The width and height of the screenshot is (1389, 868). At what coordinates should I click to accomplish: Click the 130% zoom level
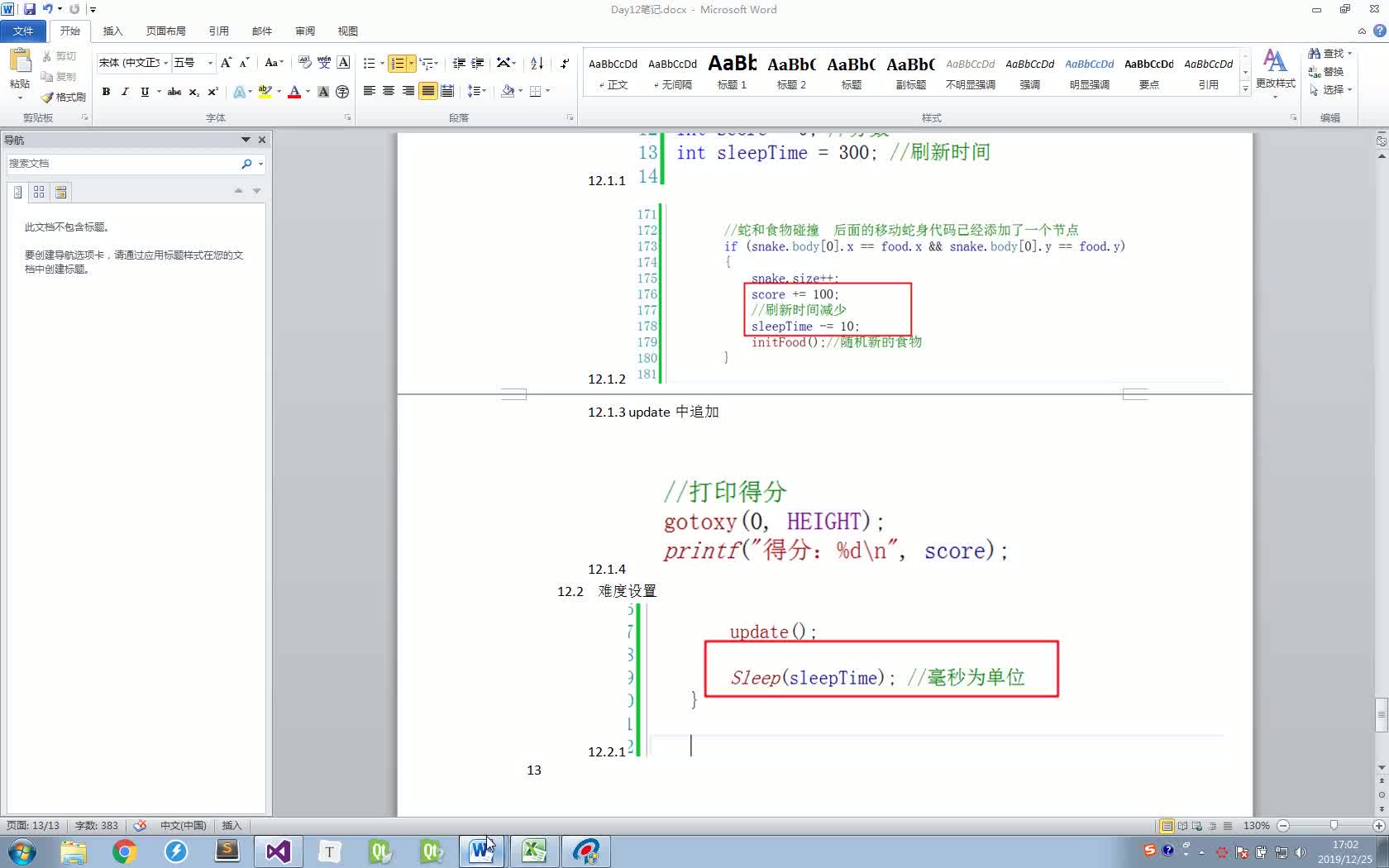pos(1256,825)
